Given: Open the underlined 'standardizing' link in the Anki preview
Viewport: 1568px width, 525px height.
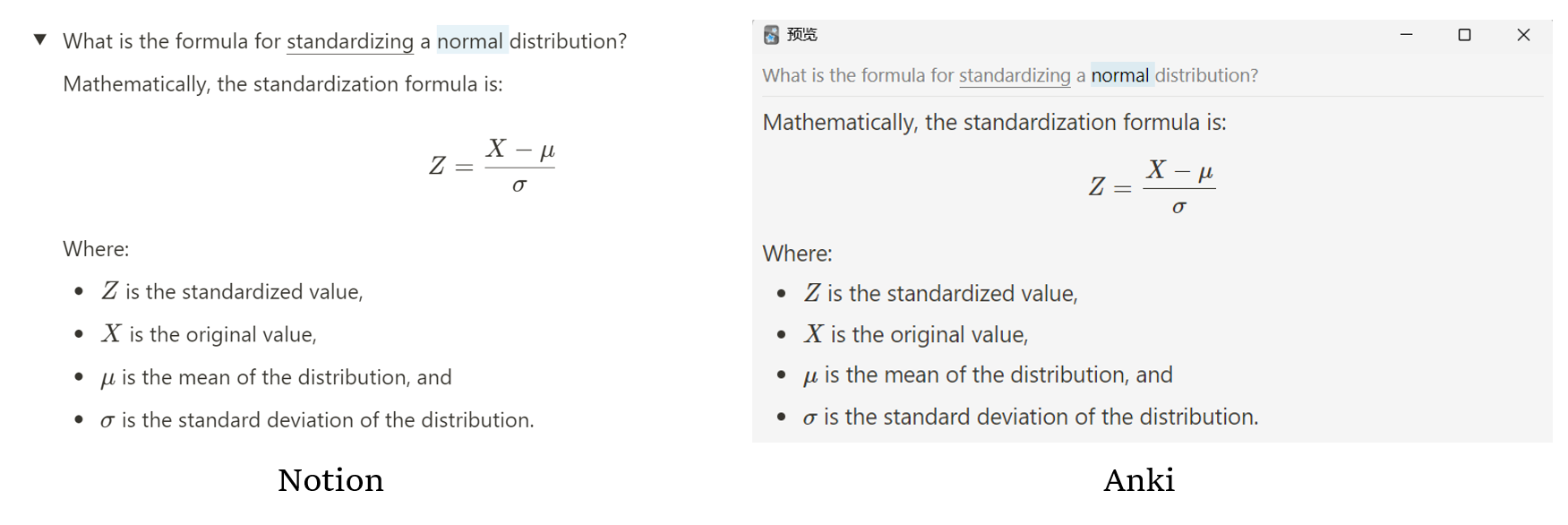Looking at the screenshot, I should (1013, 76).
